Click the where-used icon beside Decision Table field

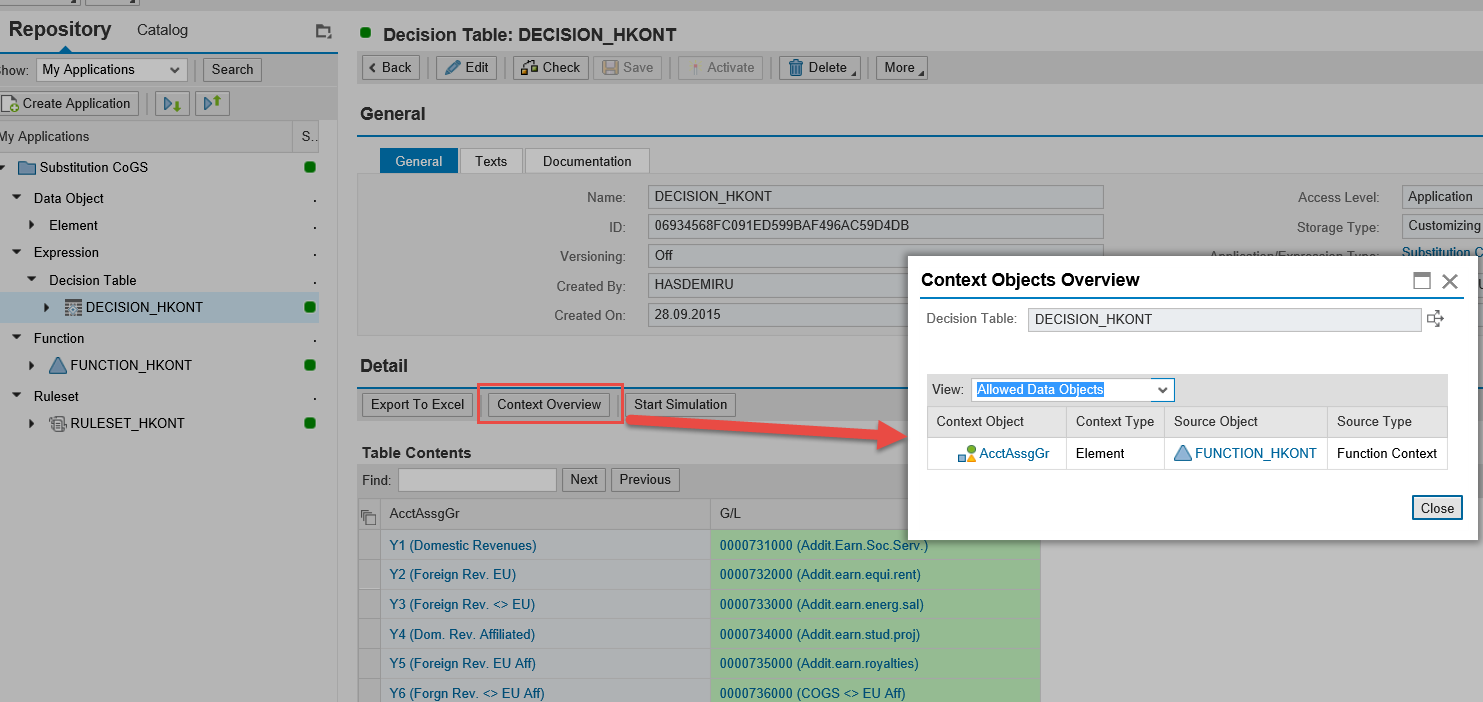click(1435, 319)
